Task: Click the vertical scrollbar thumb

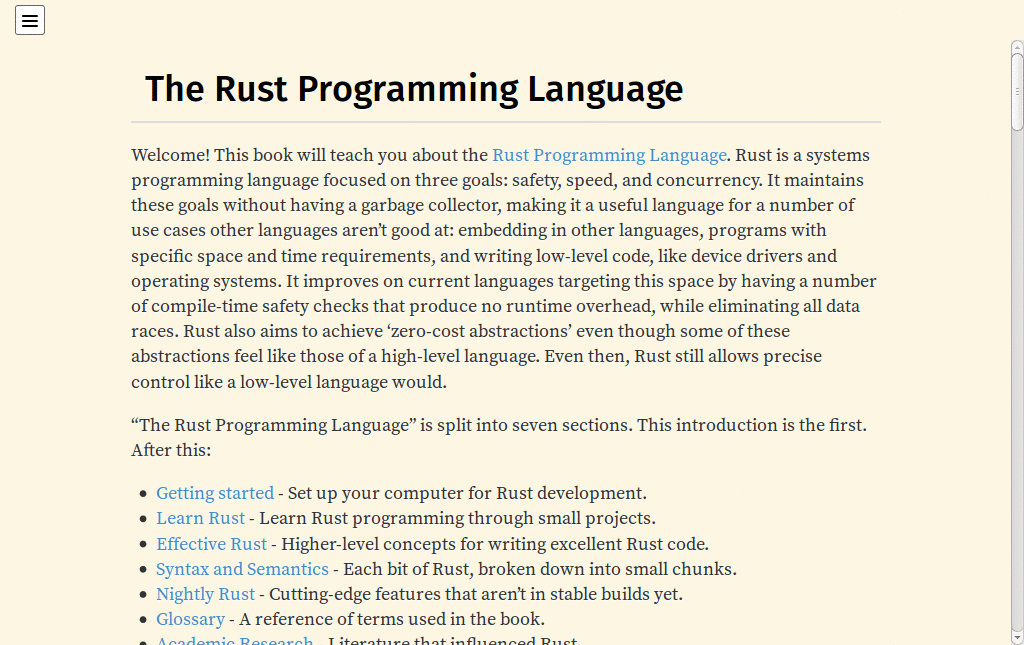Action: [x=1017, y=92]
